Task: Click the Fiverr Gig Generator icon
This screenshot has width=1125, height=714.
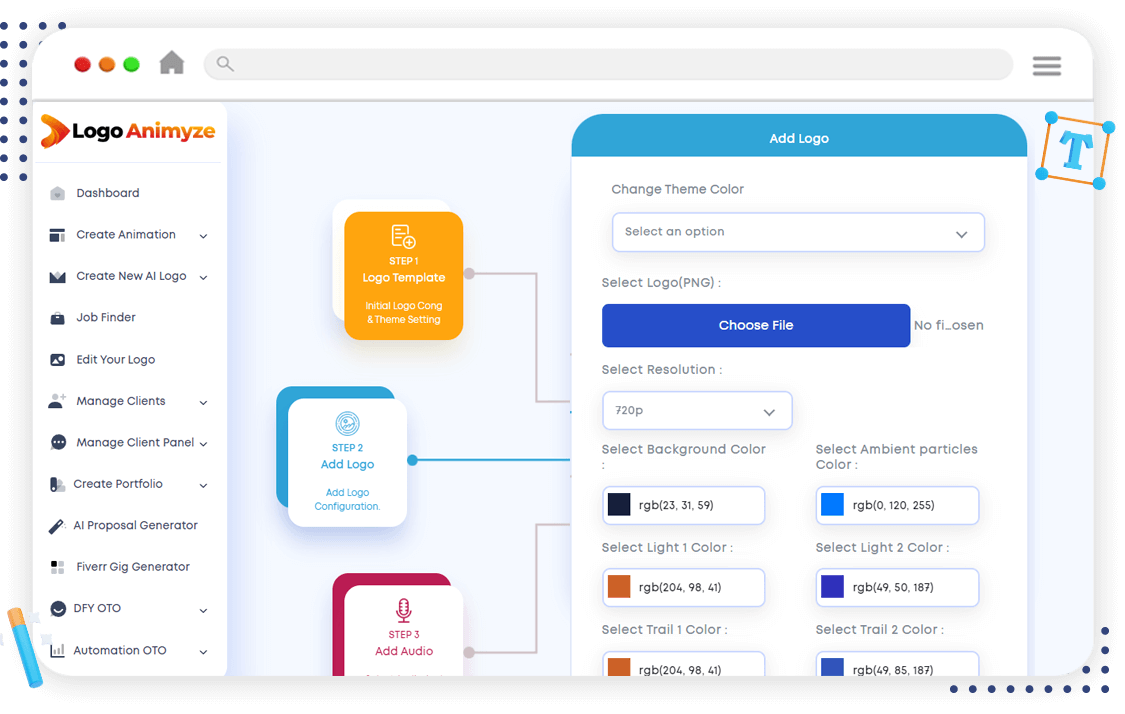Action: coord(58,567)
